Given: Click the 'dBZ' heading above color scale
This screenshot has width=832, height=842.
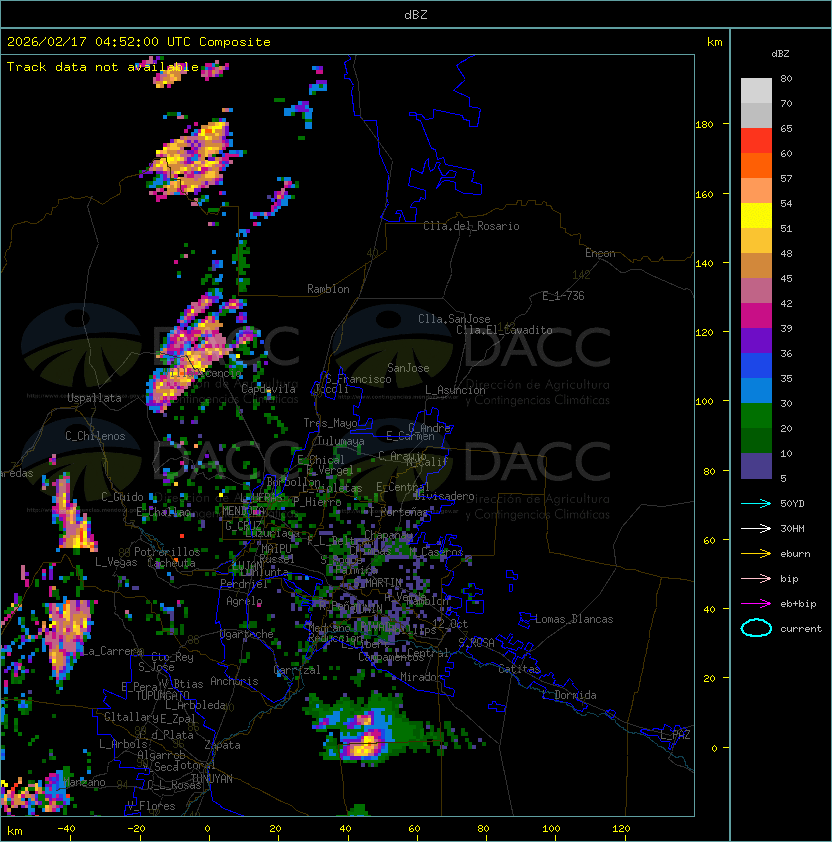Looking at the screenshot, I should point(780,54).
